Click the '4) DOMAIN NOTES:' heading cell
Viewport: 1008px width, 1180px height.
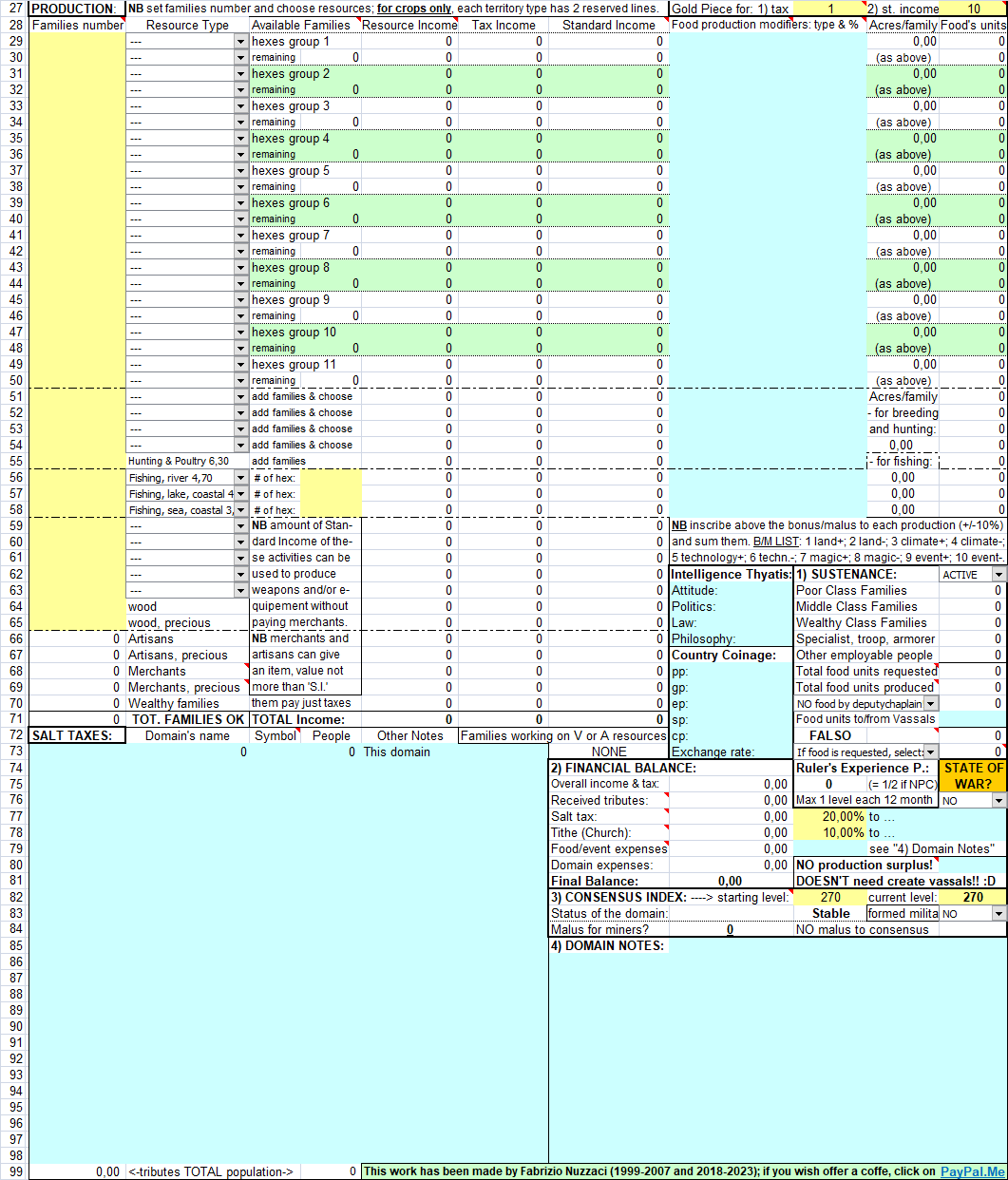[609, 946]
